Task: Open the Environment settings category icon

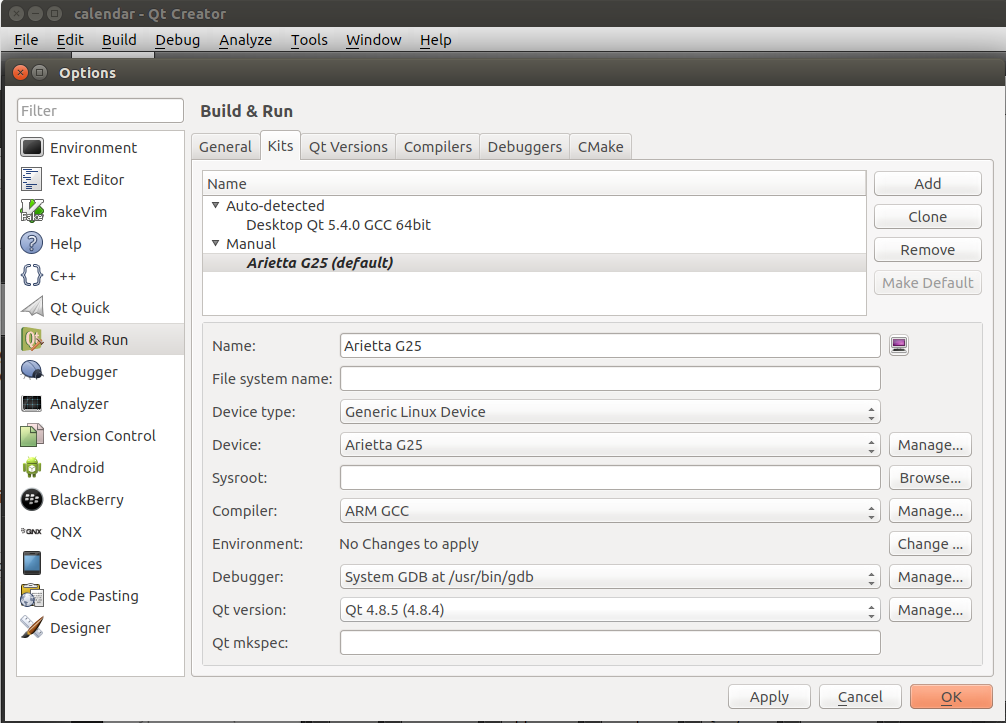Action: (31, 148)
